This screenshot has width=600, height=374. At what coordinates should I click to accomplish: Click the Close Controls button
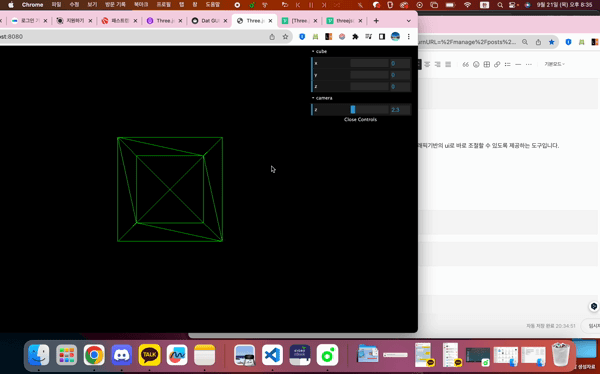pyautogui.click(x=360, y=119)
